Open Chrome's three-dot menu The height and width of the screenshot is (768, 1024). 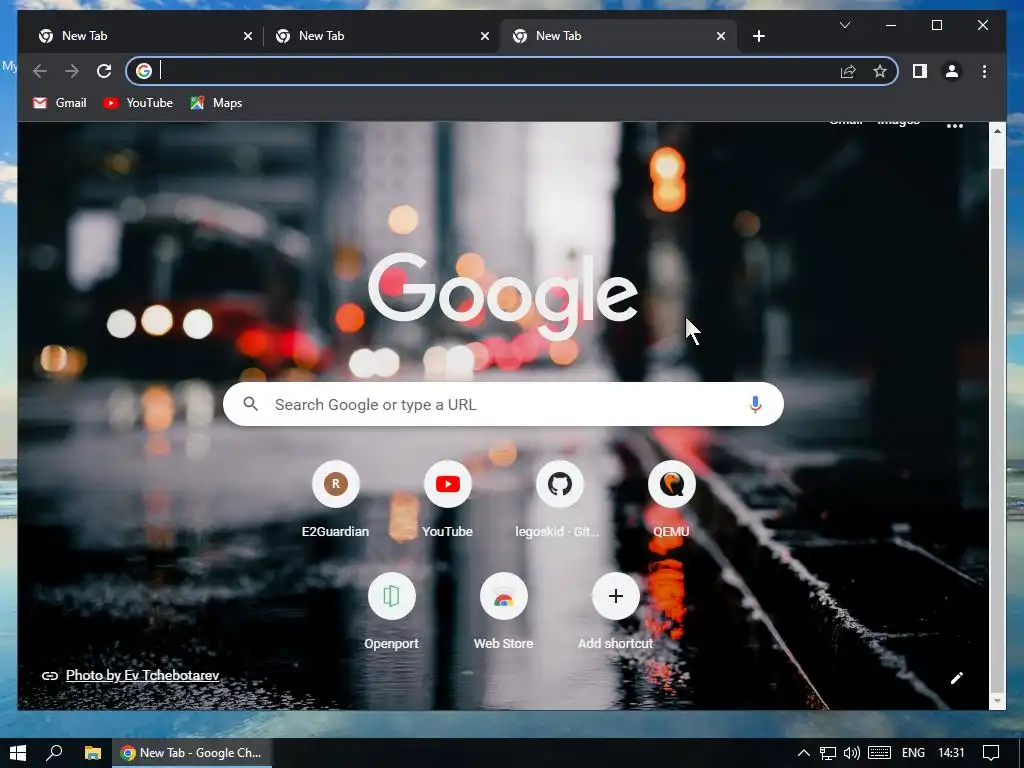click(984, 71)
